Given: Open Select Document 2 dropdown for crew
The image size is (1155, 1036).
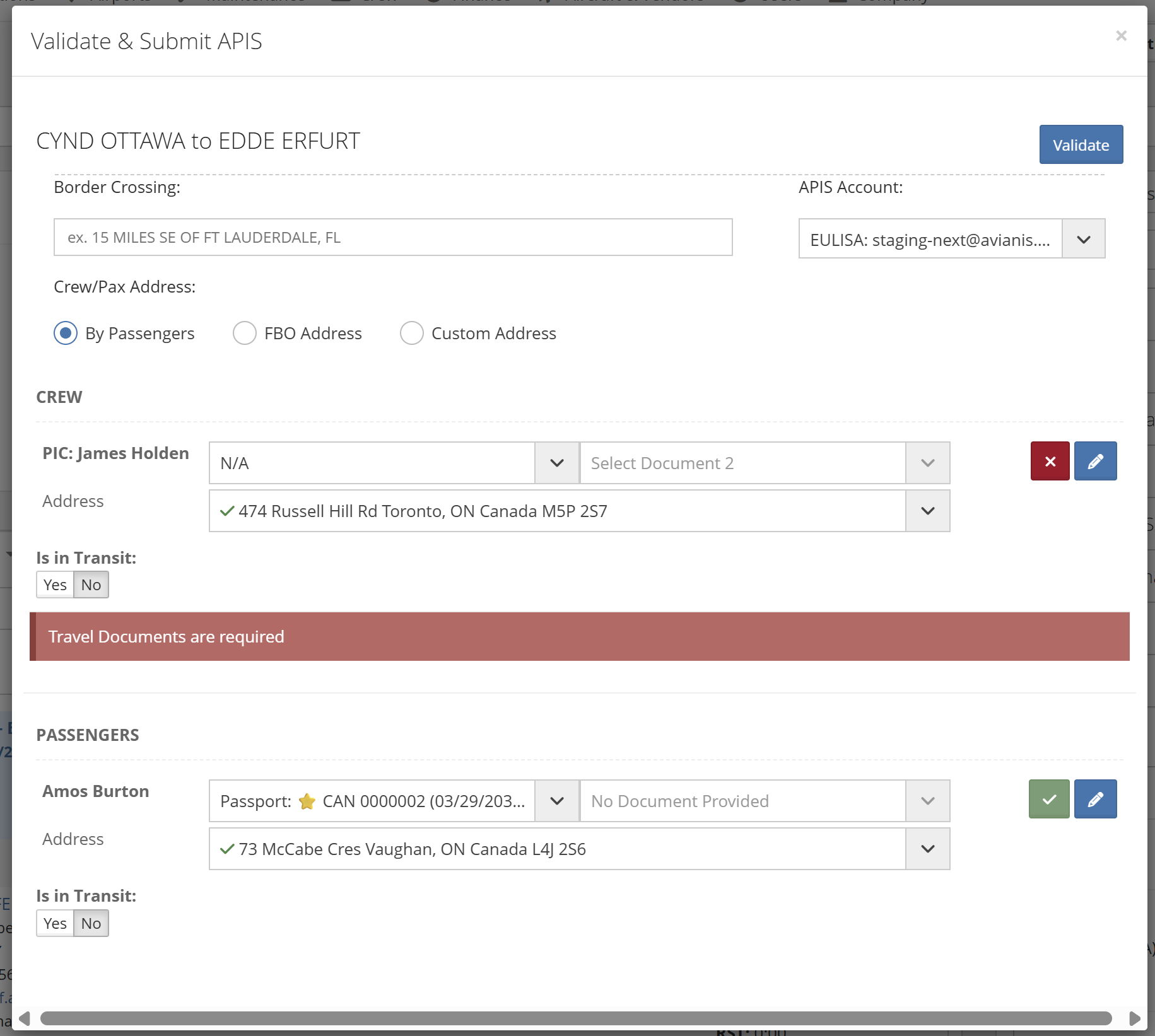Looking at the screenshot, I should (x=927, y=463).
